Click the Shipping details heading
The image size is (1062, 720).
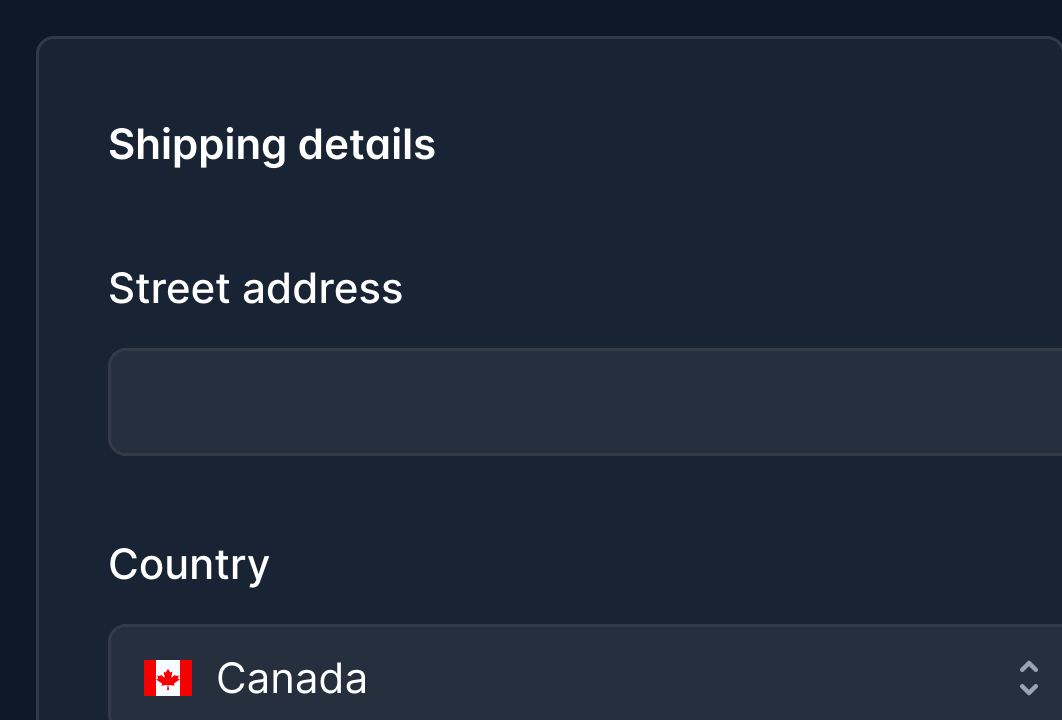(x=272, y=145)
